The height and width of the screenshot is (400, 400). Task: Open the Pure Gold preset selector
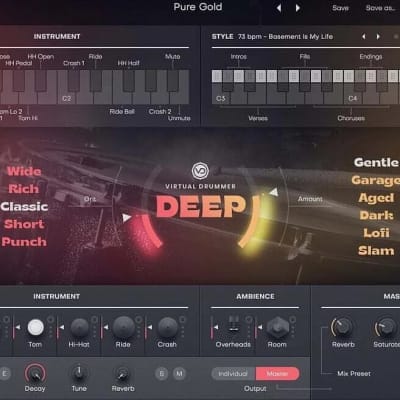[x=198, y=7]
